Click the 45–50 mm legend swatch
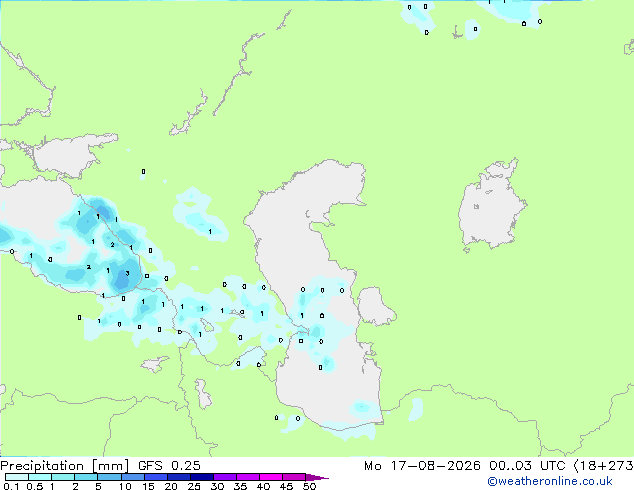The height and width of the screenshot is (490, 634). pyautogui.click(x=294, y=477)
